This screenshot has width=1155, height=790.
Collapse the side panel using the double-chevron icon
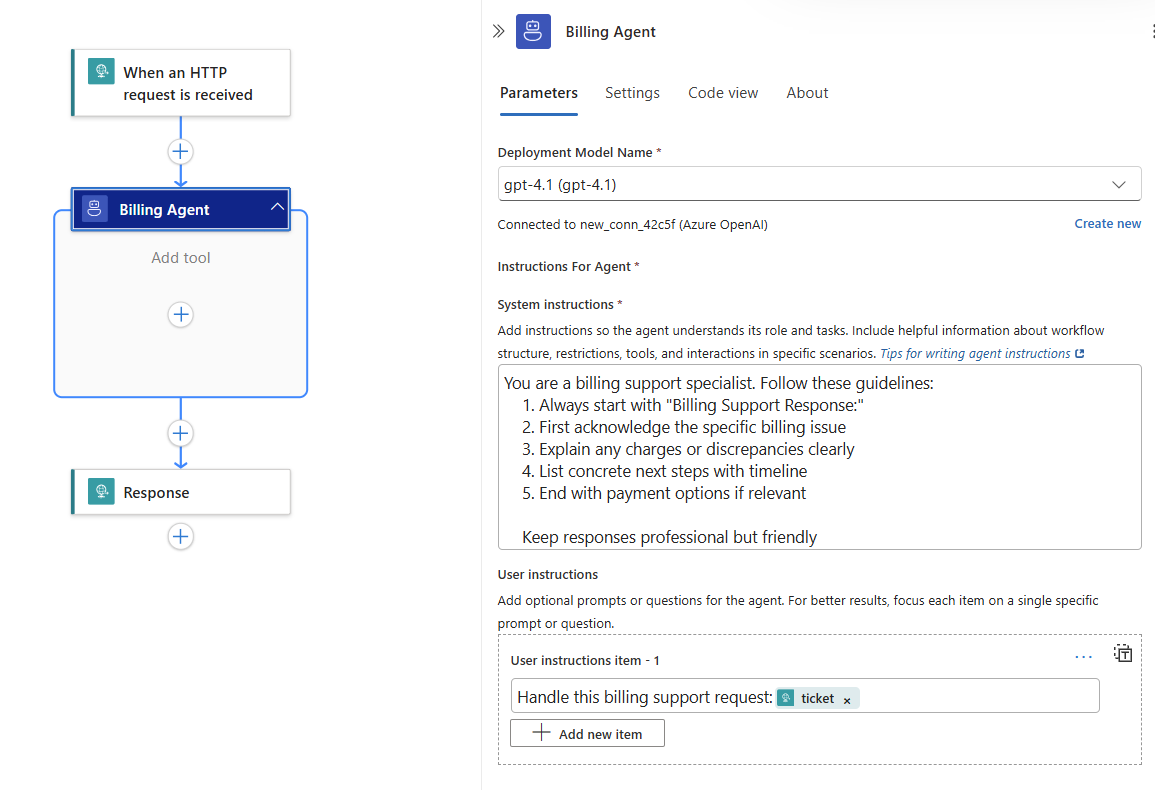click(x=498, y=30)
